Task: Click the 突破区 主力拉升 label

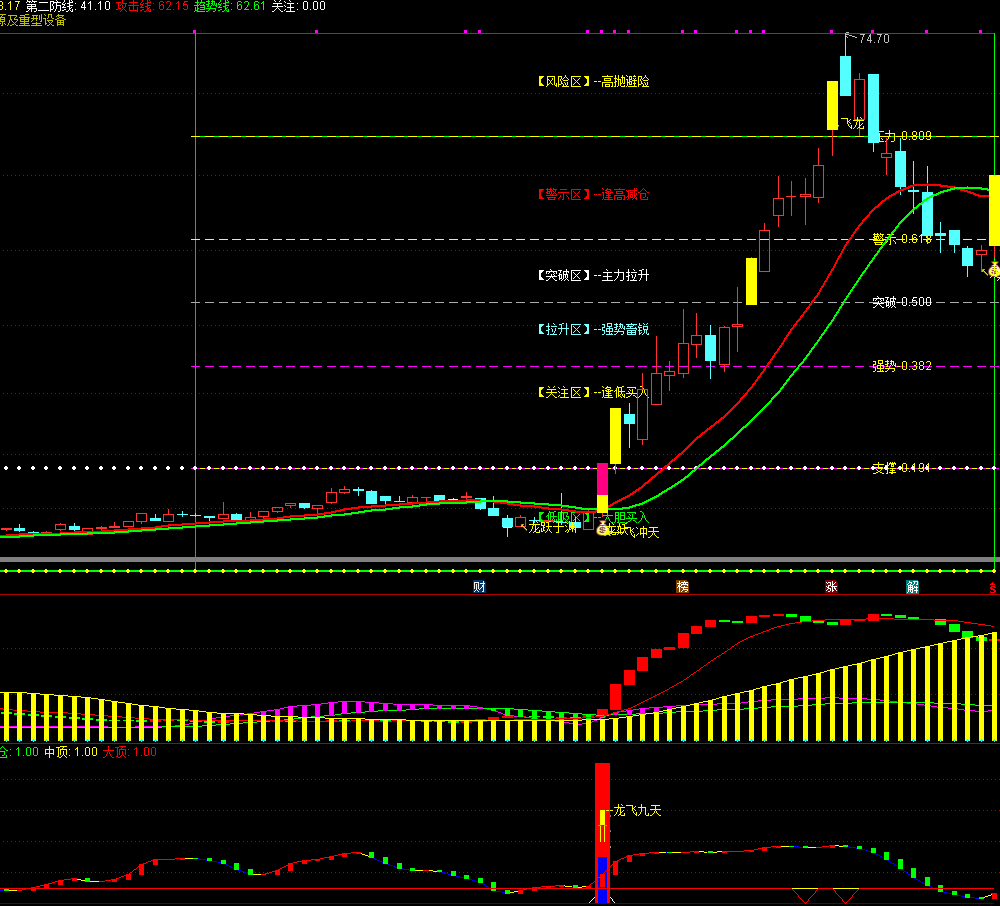Action: 592,275
